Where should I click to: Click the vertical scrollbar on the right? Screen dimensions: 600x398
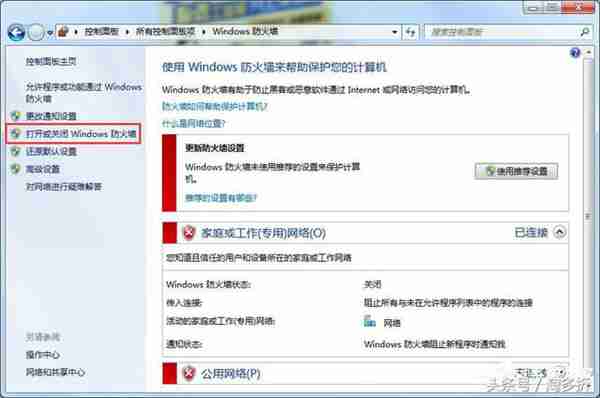pyautogui.click(x=588, y=216)
